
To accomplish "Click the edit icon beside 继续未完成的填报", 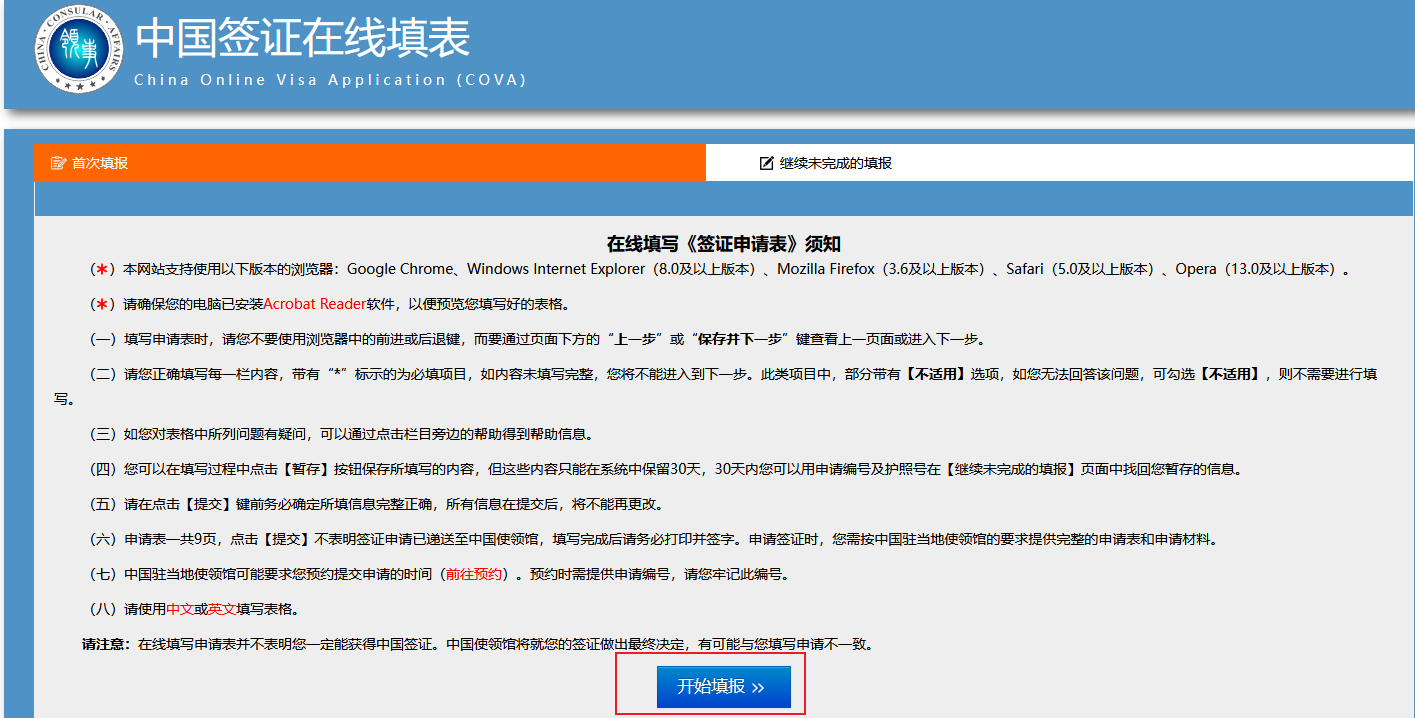I will [x=767, y=163].
